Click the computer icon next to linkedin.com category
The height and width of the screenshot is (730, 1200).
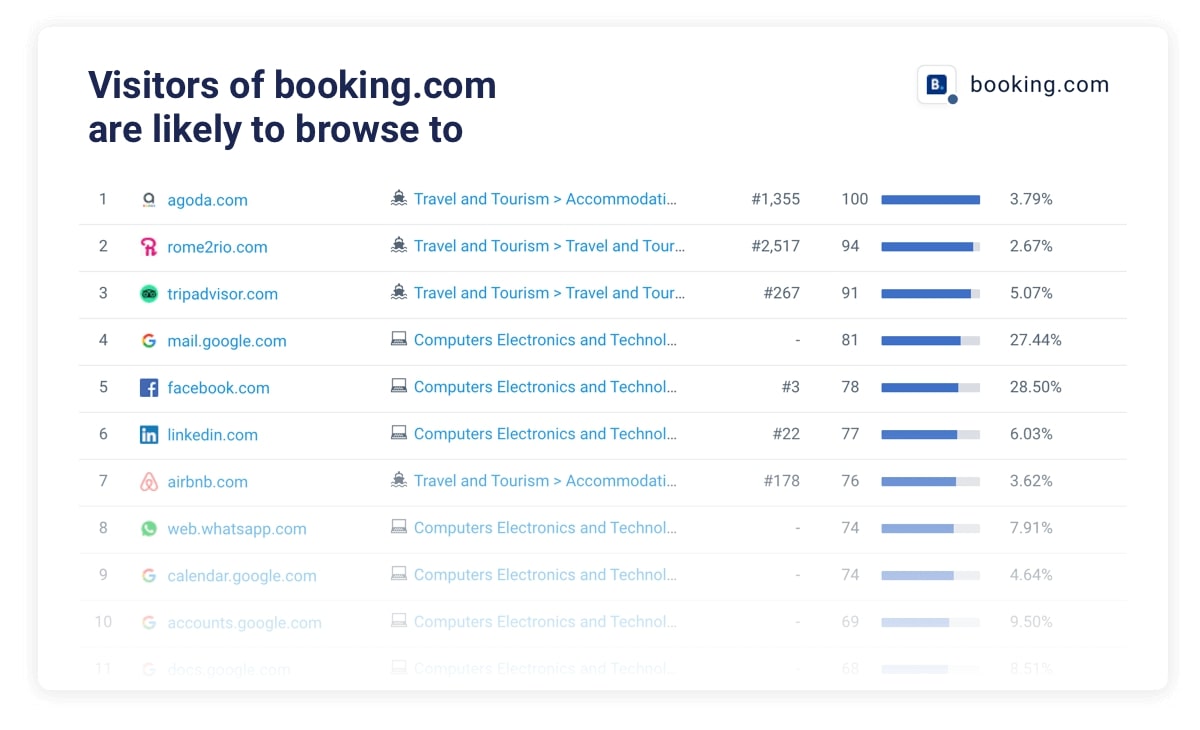[400, 434]
